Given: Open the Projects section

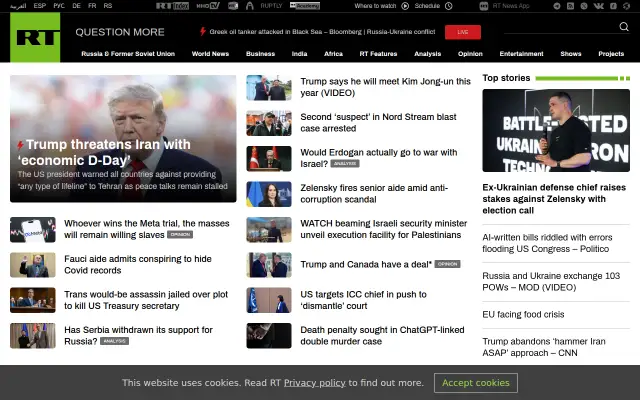Looking at the screenshot, I should click(x=611, y=53).
